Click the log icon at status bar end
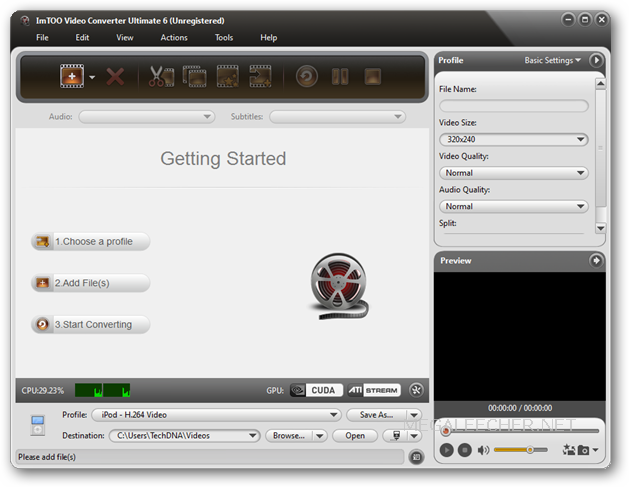This screenshot has width=629, height=487. tap(416, 457)
